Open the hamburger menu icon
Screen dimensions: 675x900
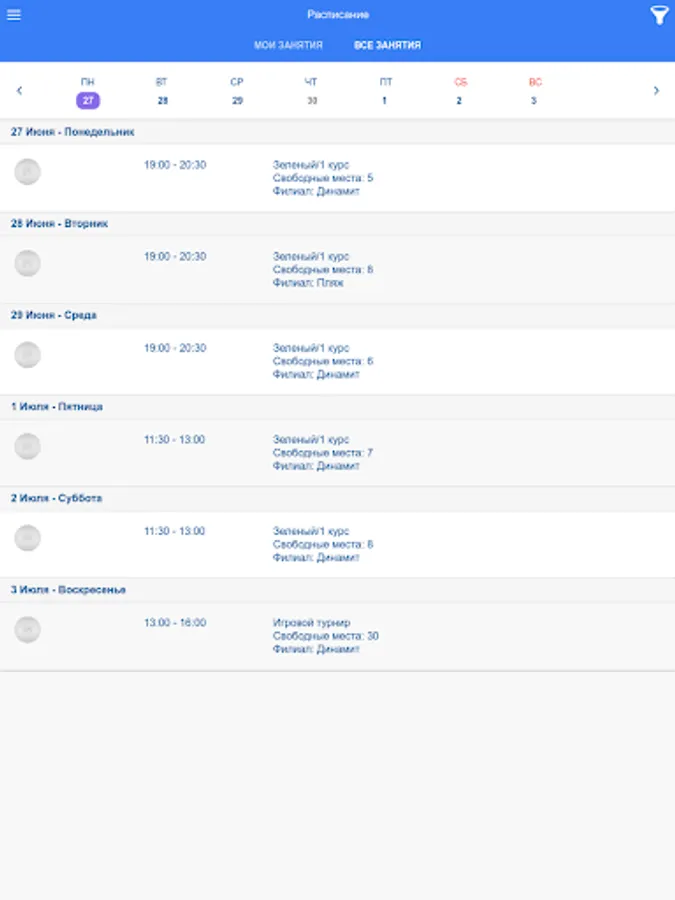[x=14, y=15]
